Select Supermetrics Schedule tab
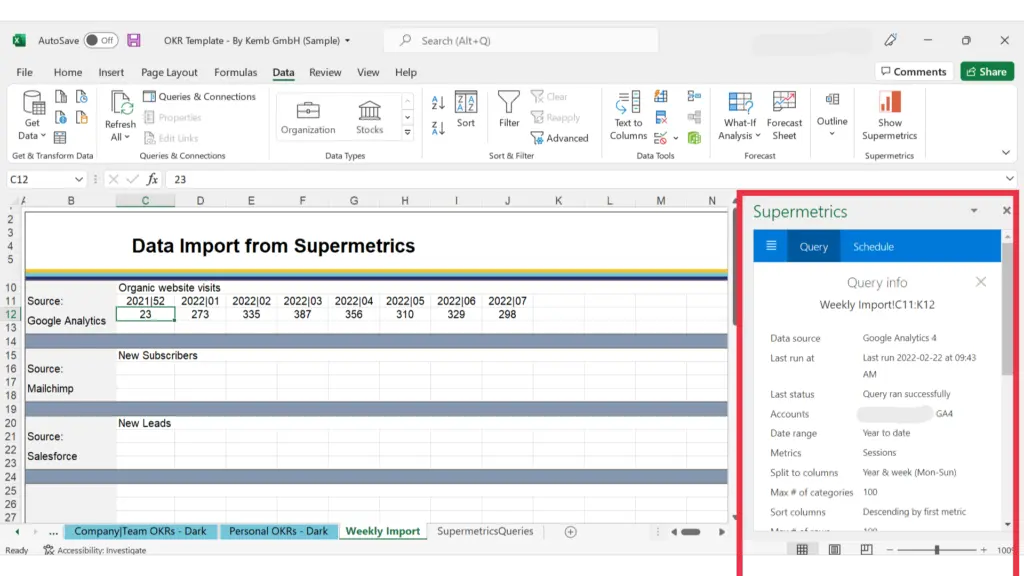The width and height of the screenshot is (1024, 576). click(873, 246)
